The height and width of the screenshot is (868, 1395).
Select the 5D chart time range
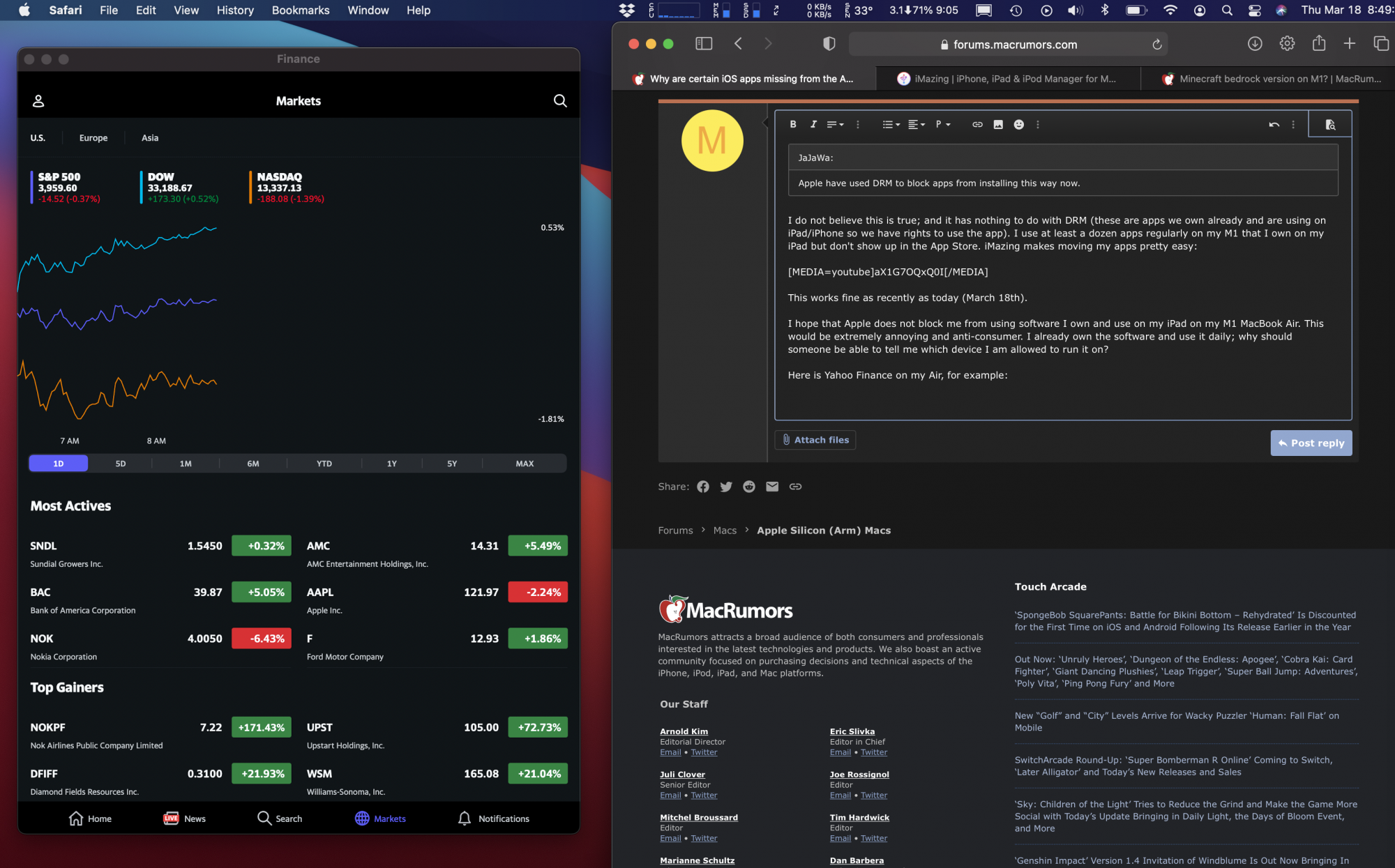point(121,464)
